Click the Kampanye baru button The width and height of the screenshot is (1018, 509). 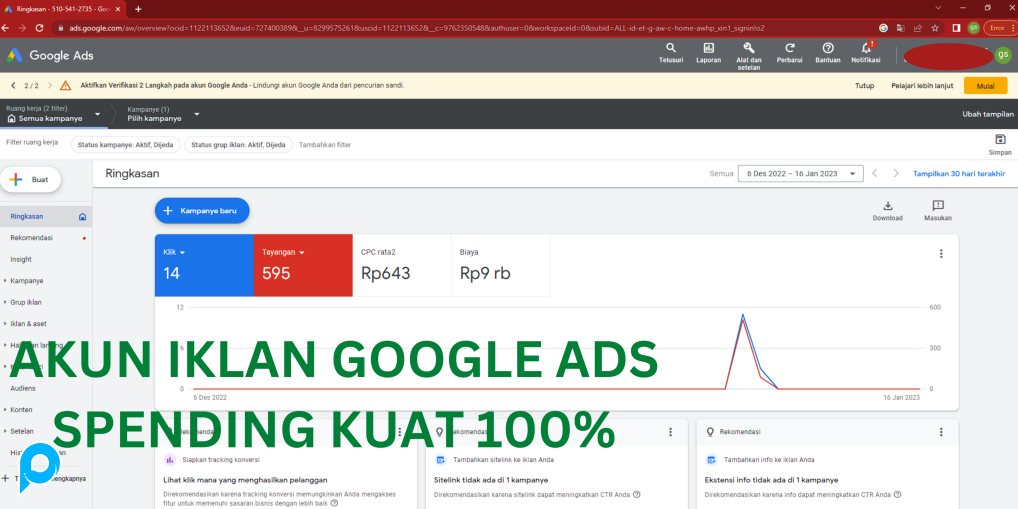click(x=202, y=211)
